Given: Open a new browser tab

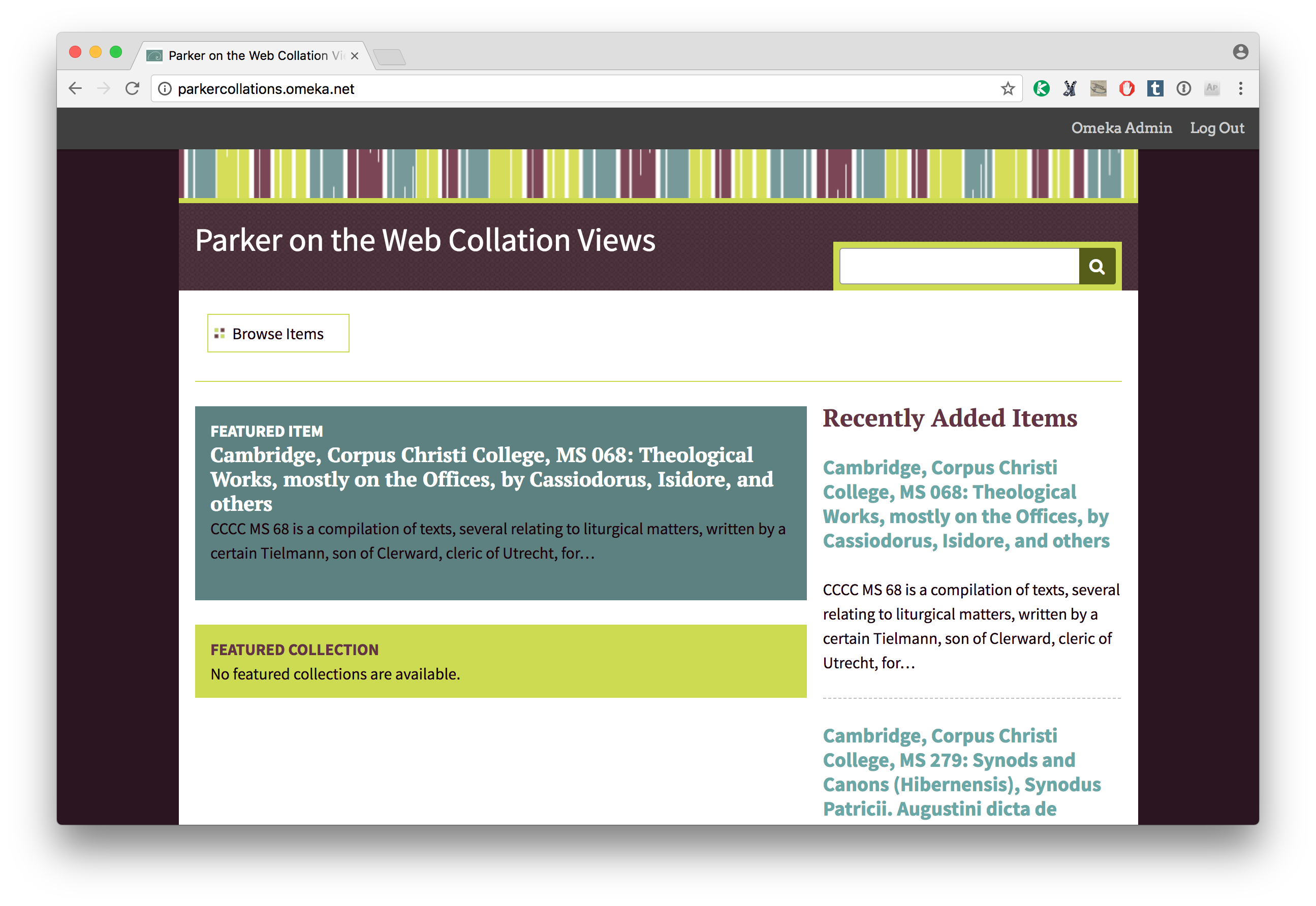Looking at the screenshot, I should (390, 57).
